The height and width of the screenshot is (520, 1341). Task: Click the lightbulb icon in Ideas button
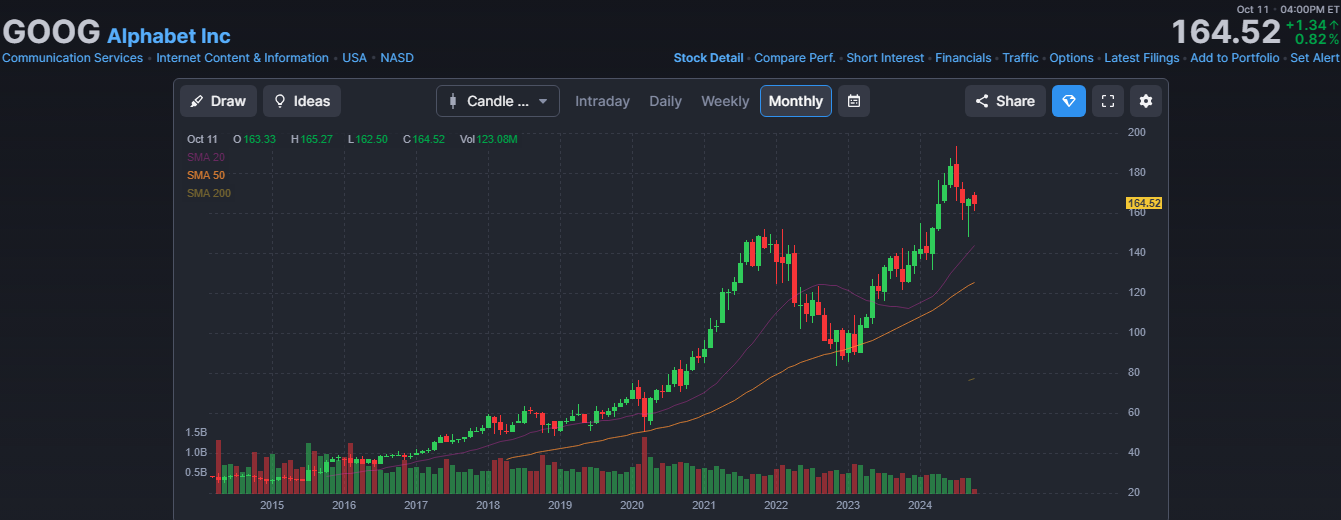[x=280, y=101]
